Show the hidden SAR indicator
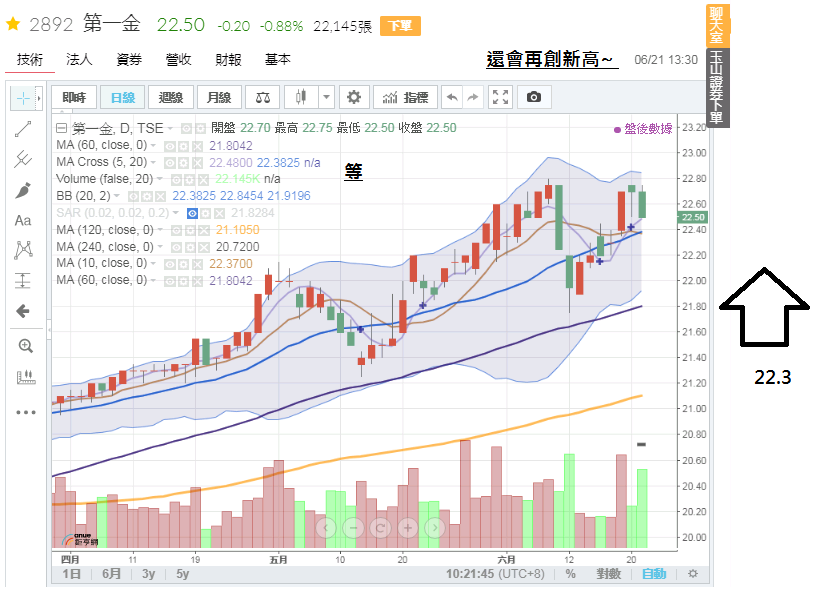This screenshot has height=600, width=830. point(192,213)
